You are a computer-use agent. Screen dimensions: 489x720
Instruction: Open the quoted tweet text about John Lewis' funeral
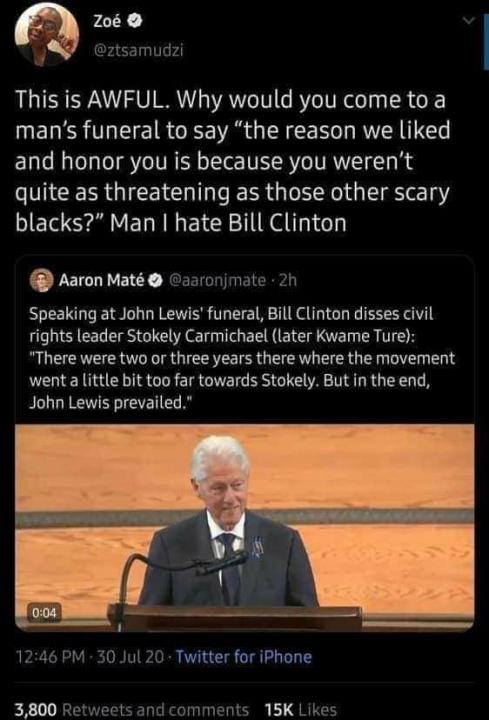coord(242,358)
